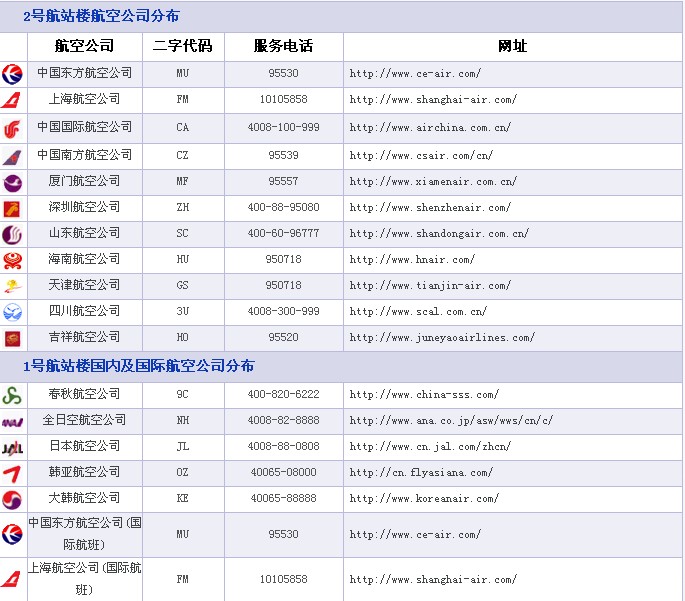This screenshot has width=685, height=601.
Task: Click the Korean Air logo
Action: coord(12,500)
